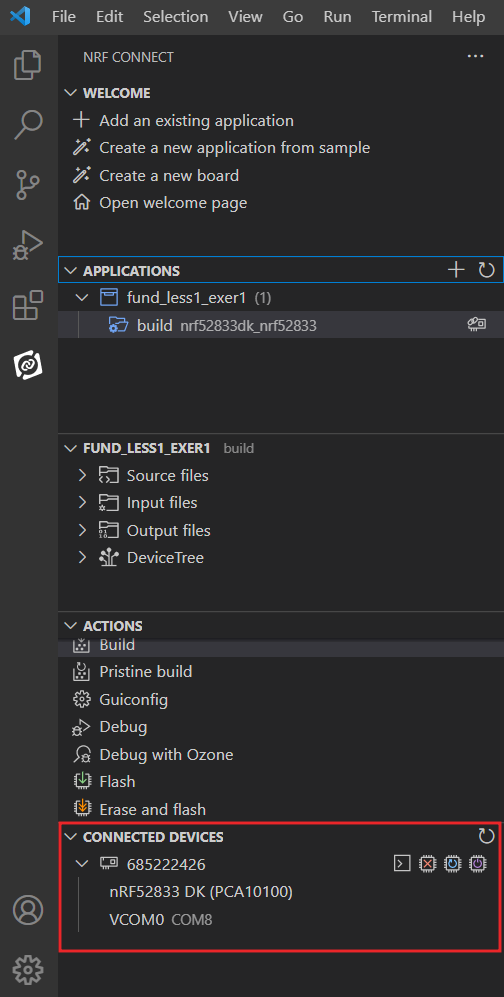This screenshot has width=504, height=997.
Task: Select the build nrf52833dk_nrf52833 configuration
Action: pos(280,325)
